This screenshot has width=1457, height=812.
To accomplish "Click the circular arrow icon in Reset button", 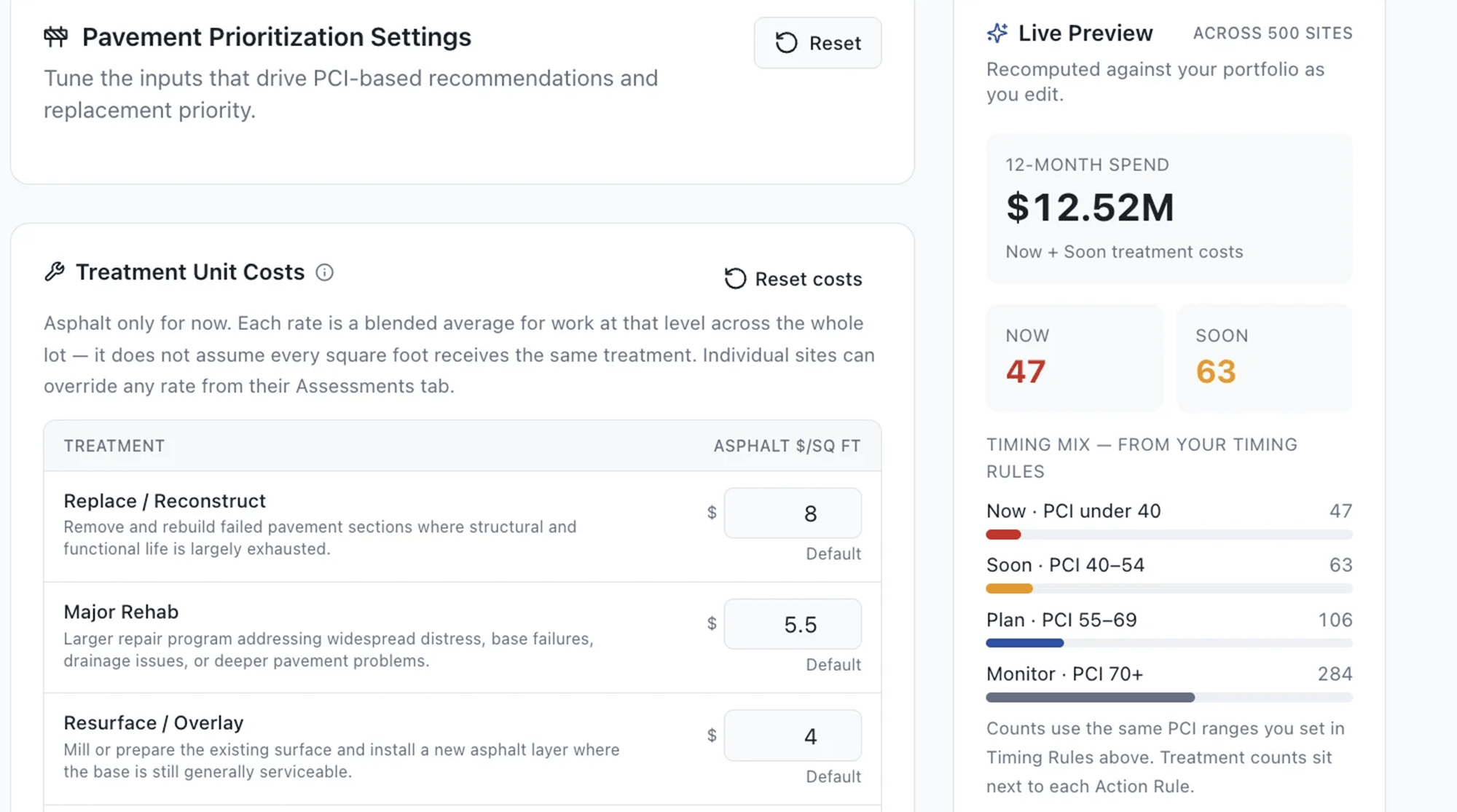I will coord(786,43).
